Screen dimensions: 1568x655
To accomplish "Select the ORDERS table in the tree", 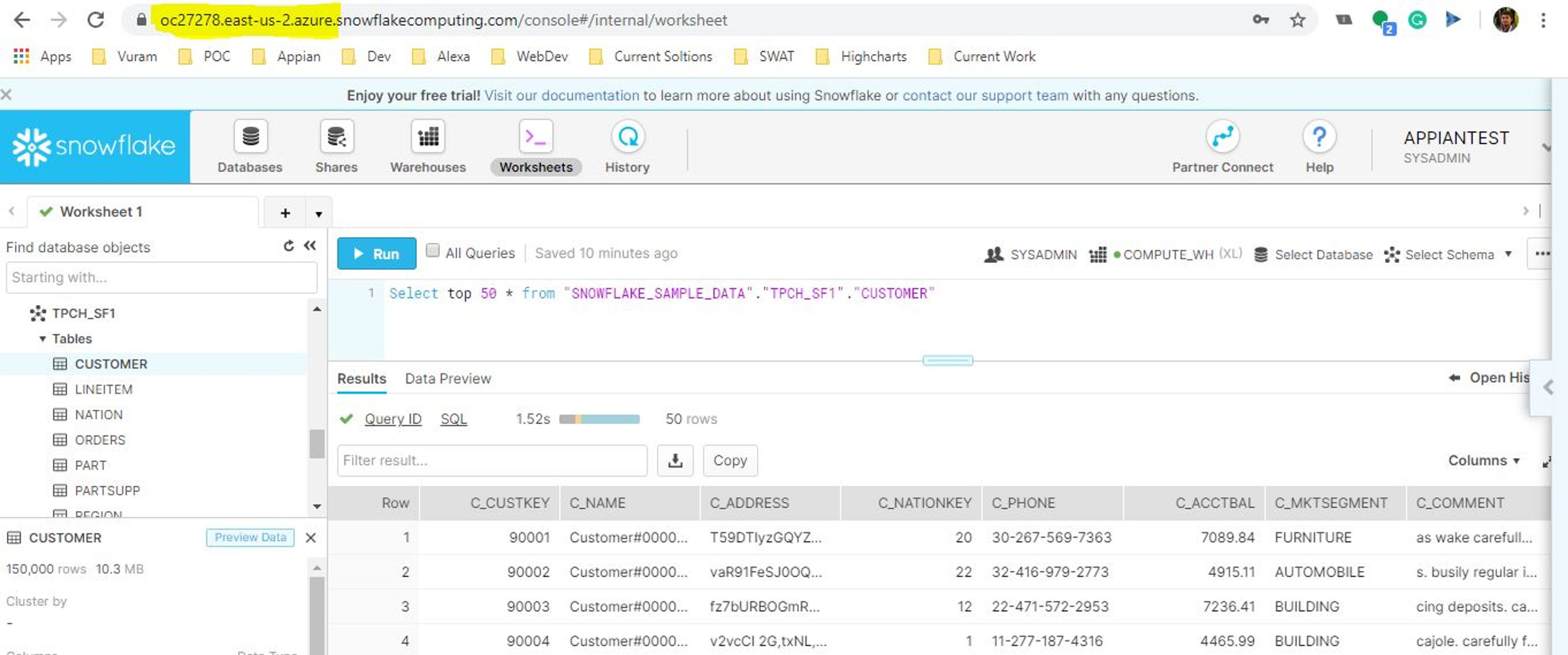I will click(89, 440).
